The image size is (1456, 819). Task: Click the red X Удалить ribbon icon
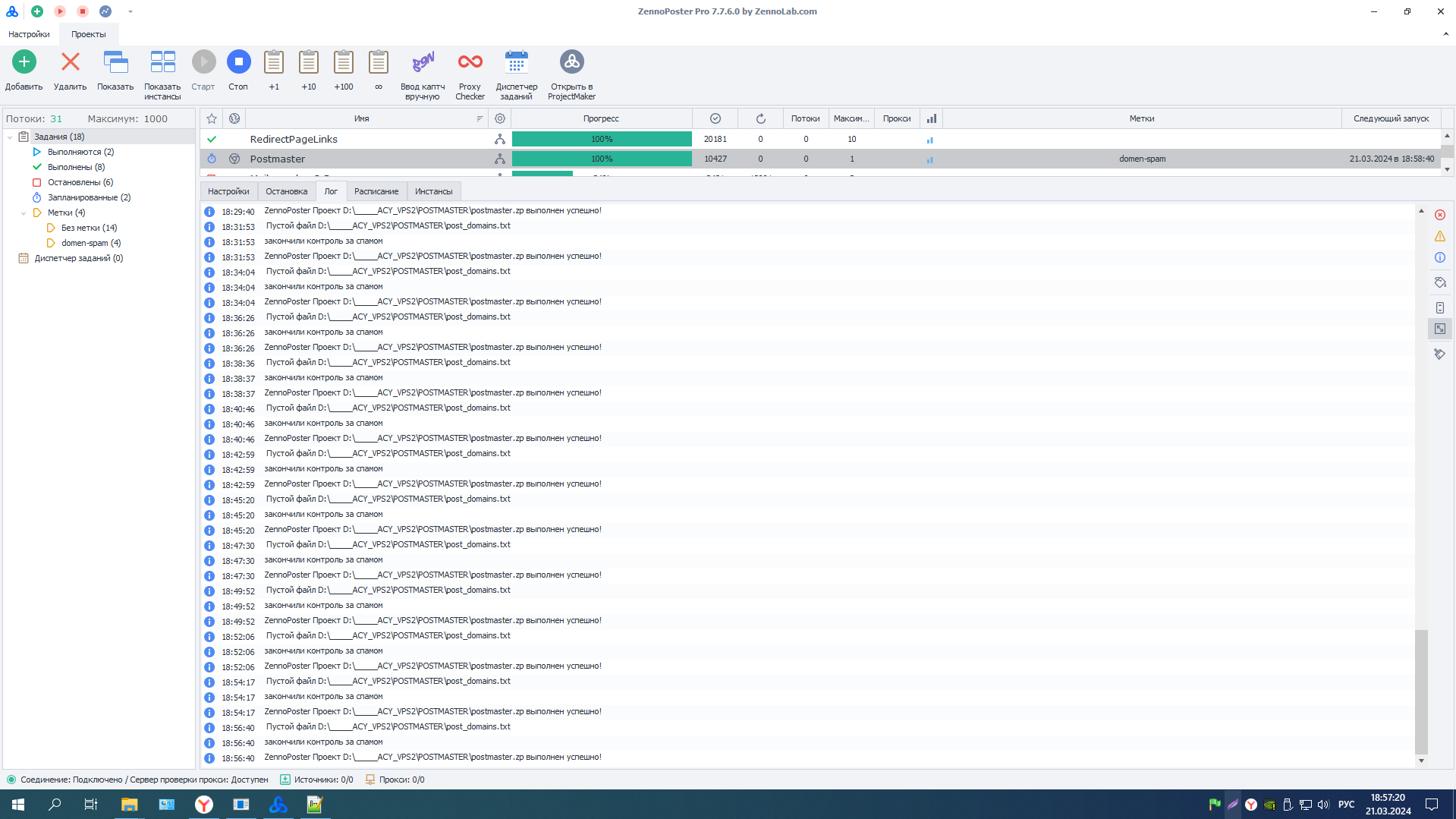click(71, 61)
